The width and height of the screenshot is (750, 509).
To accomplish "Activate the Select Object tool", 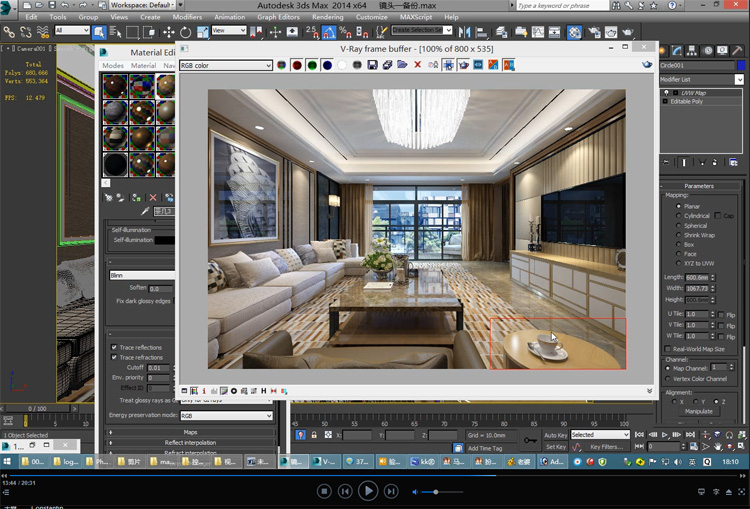I will (99, 32).
